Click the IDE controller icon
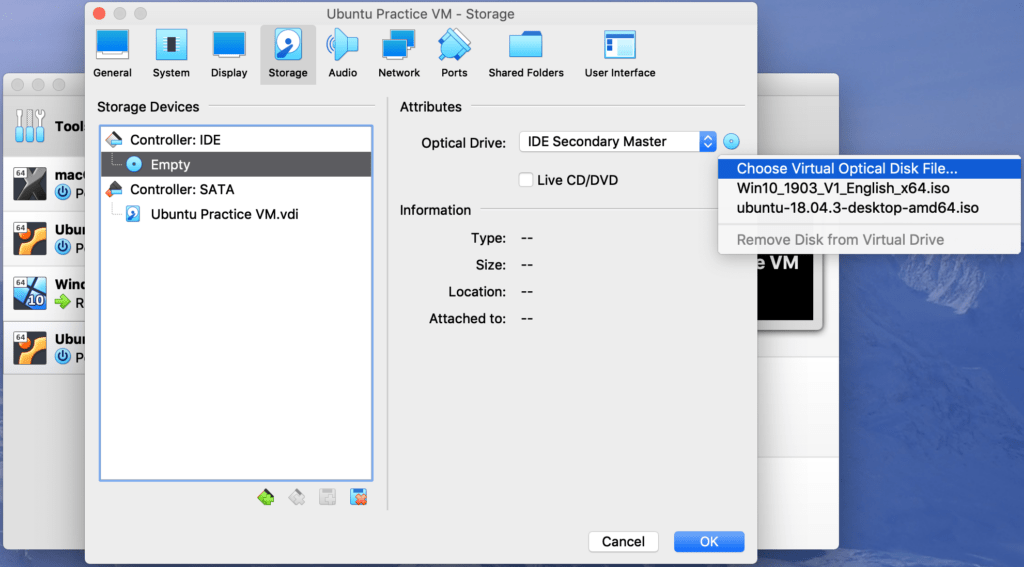Image resolution: width=1024 pixels, height=567 pixels. coord(114,139)
